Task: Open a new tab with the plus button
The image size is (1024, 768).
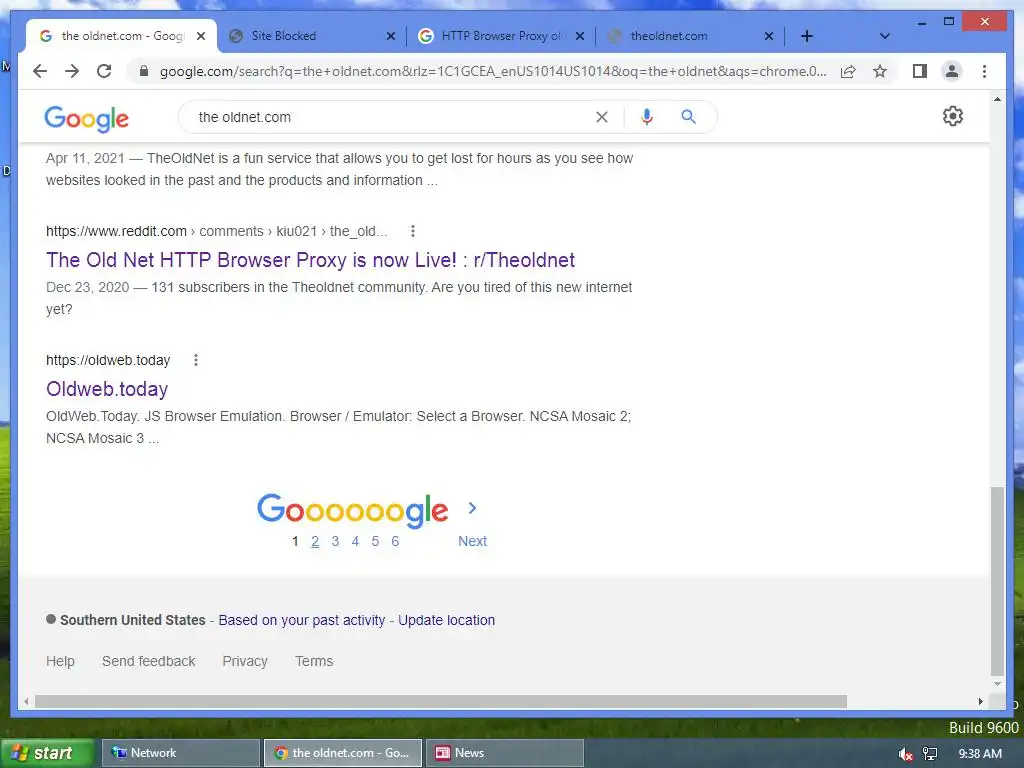Action: click(807, 36)
